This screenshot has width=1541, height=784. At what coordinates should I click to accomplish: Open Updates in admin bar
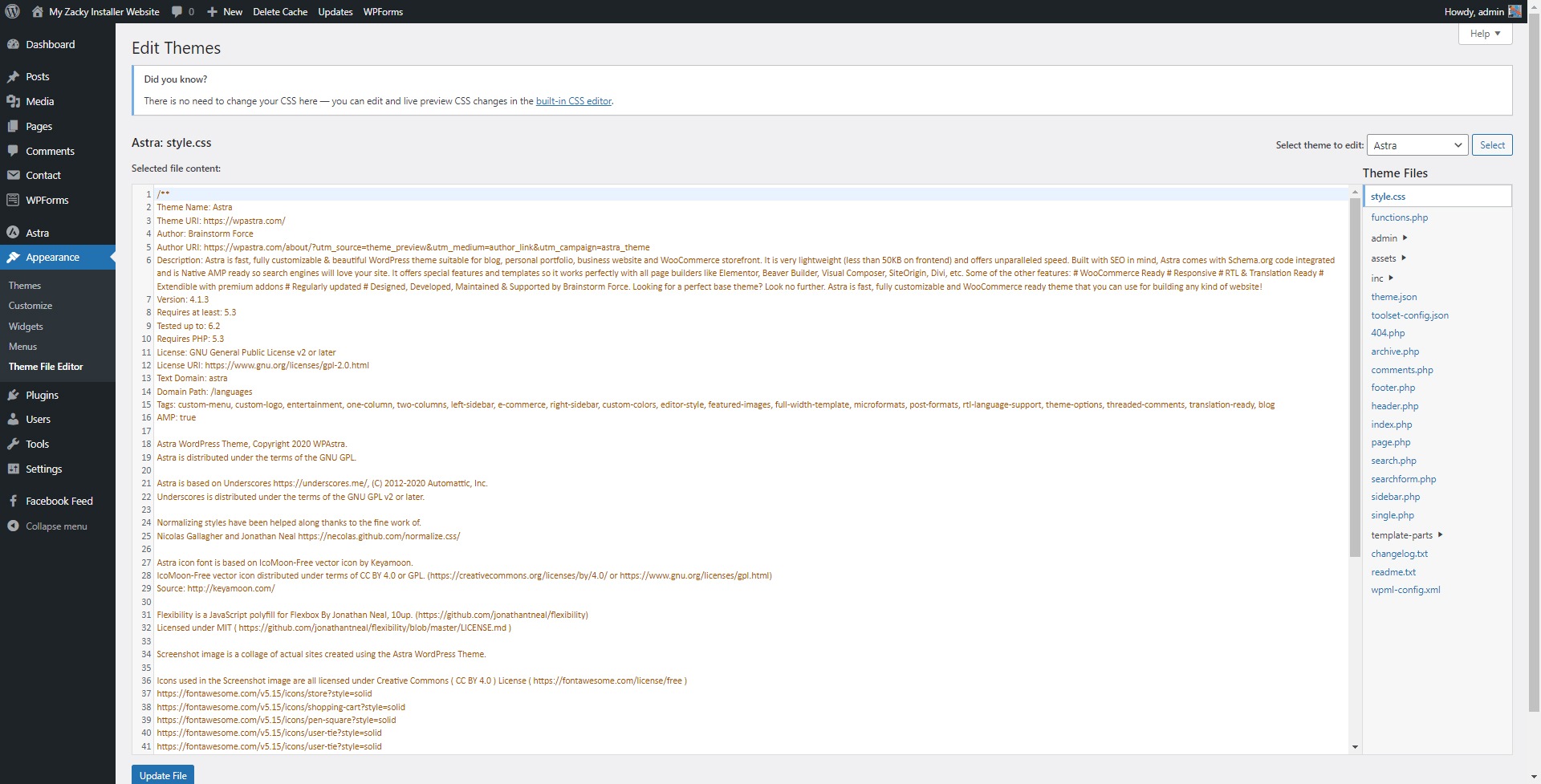coord(335,11)
